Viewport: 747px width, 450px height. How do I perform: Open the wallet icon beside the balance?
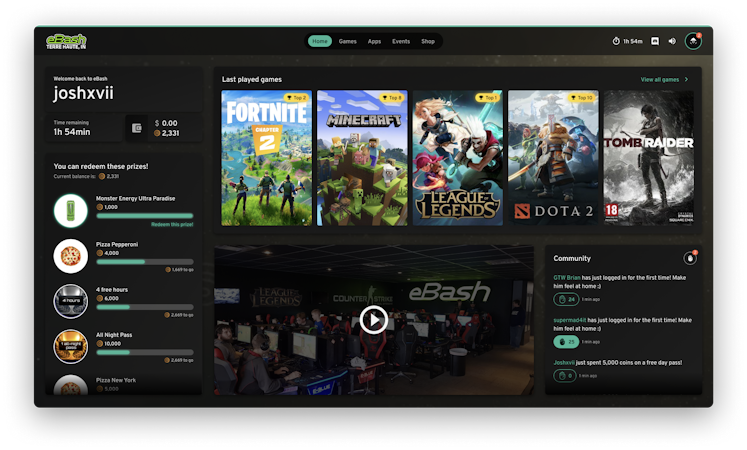(x=137, y=128)
